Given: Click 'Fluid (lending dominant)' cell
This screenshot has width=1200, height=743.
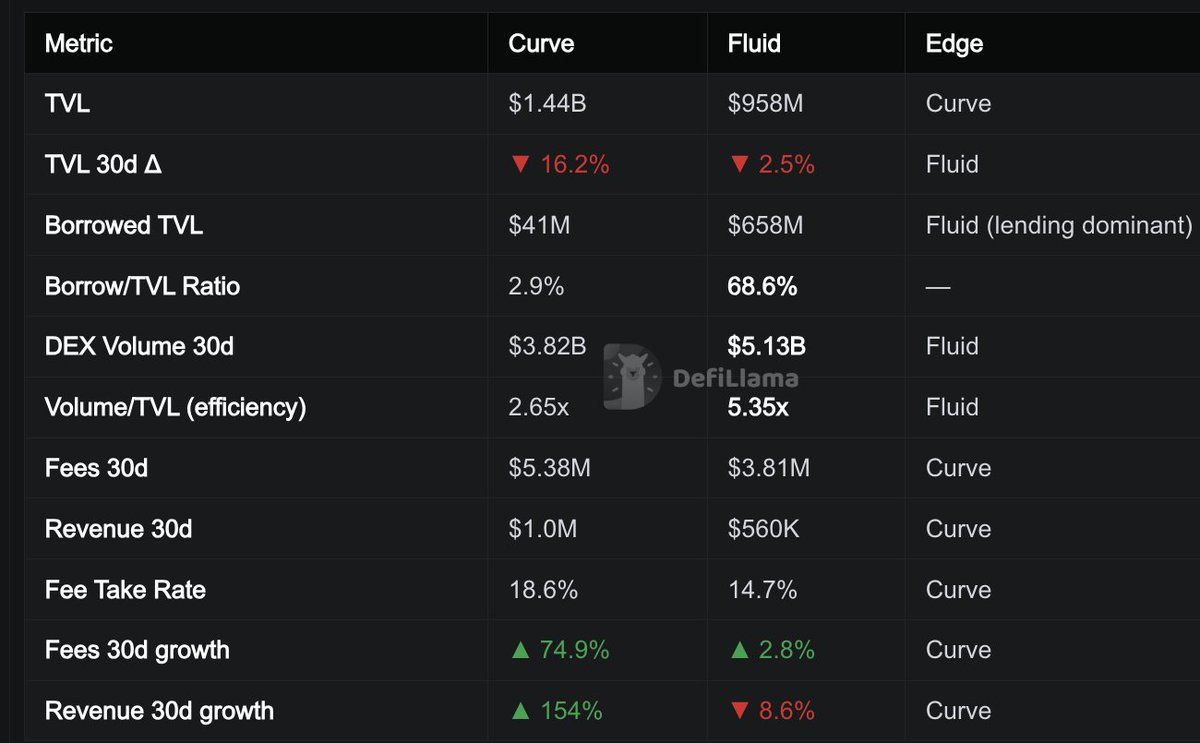Looking at the screenshot, I should coord(1059,226).
